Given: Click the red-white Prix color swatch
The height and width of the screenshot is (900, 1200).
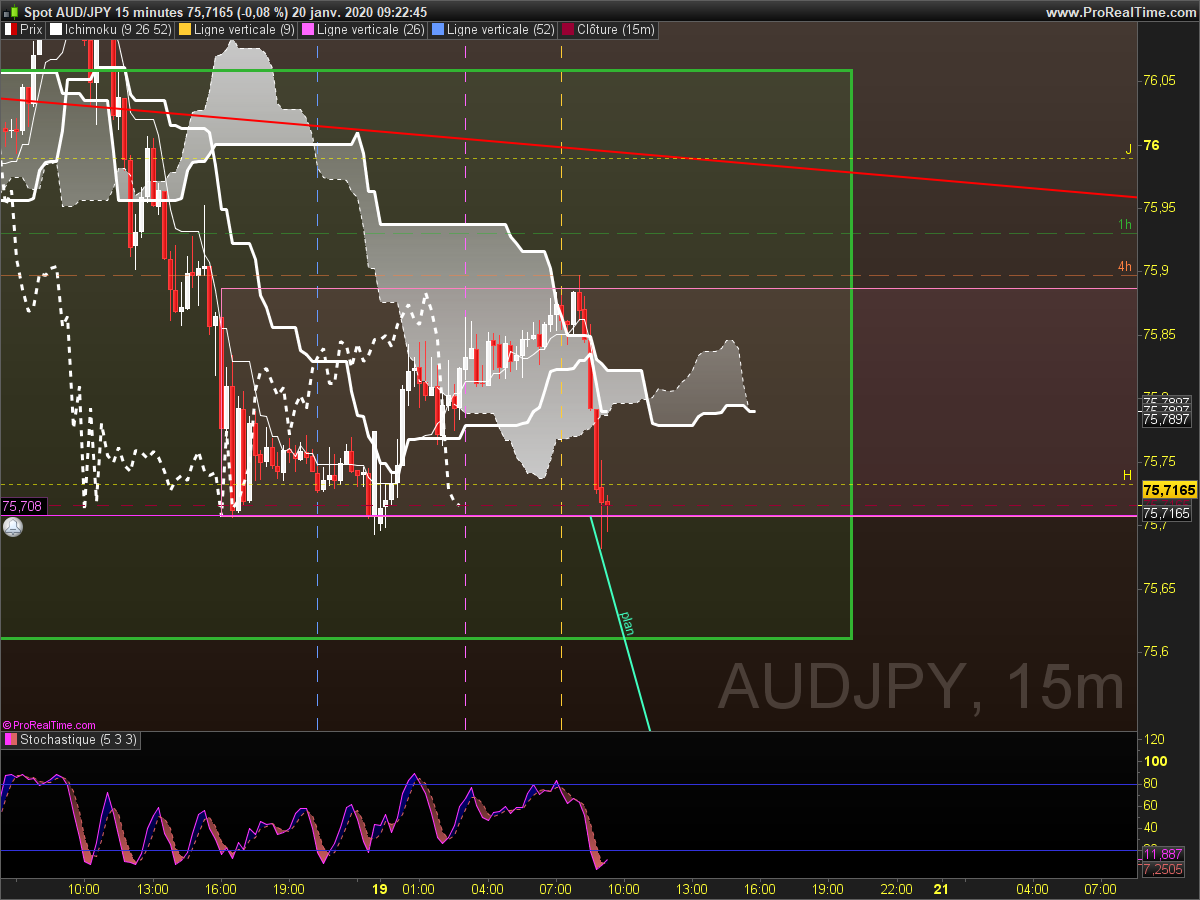Looking at the screenshot, I should [10, 30].
